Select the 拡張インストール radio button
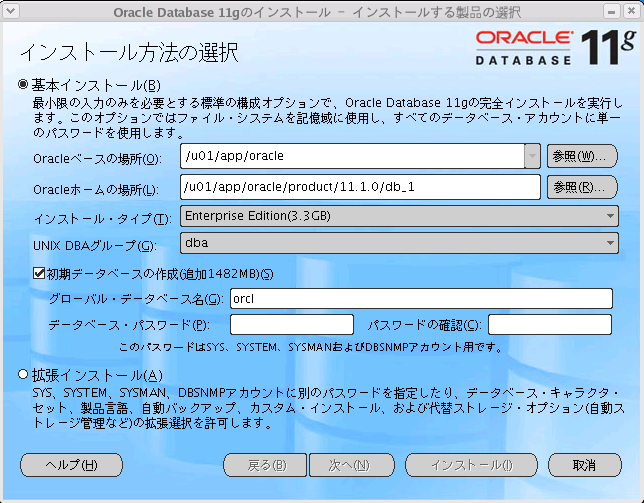 23,374
